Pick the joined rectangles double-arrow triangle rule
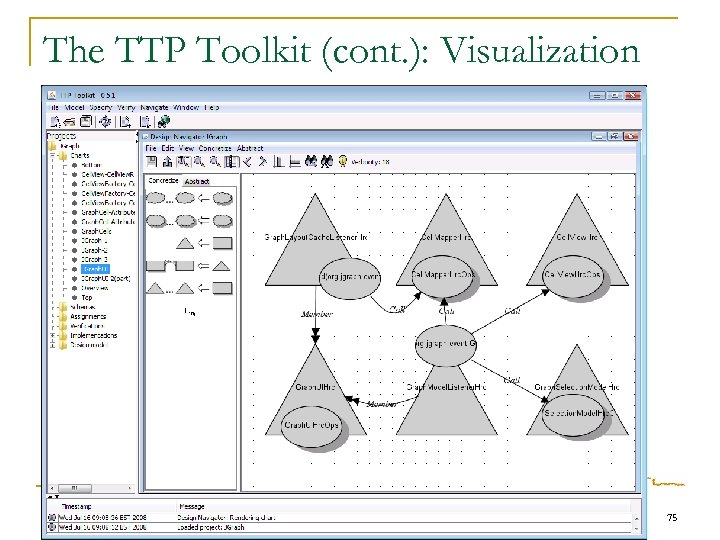The width and height of the screenshot is (720, 540). click(188, 265)
